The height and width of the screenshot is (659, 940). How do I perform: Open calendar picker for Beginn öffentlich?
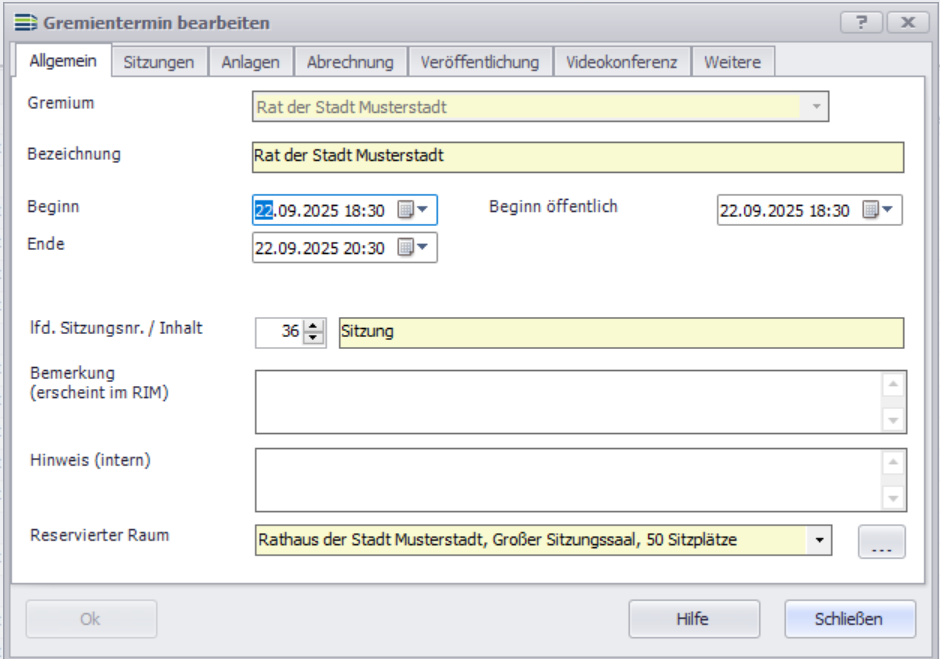[x=878, y=210]
